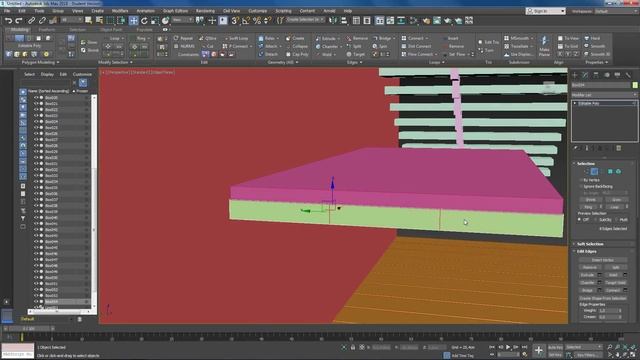Click the Remove modifier trash icon
Screen dimensions: 640x360
619,148
